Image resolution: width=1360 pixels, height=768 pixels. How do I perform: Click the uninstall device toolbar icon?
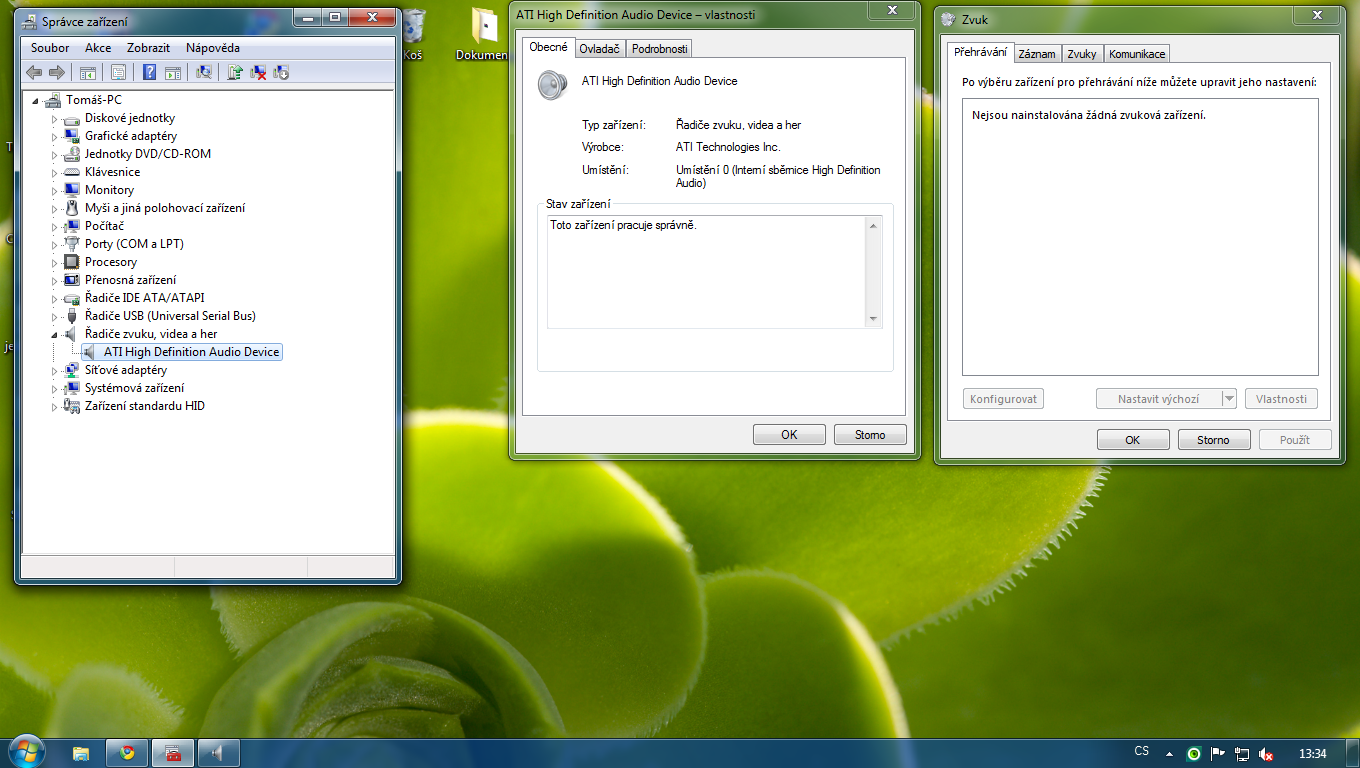click(258, 72)
